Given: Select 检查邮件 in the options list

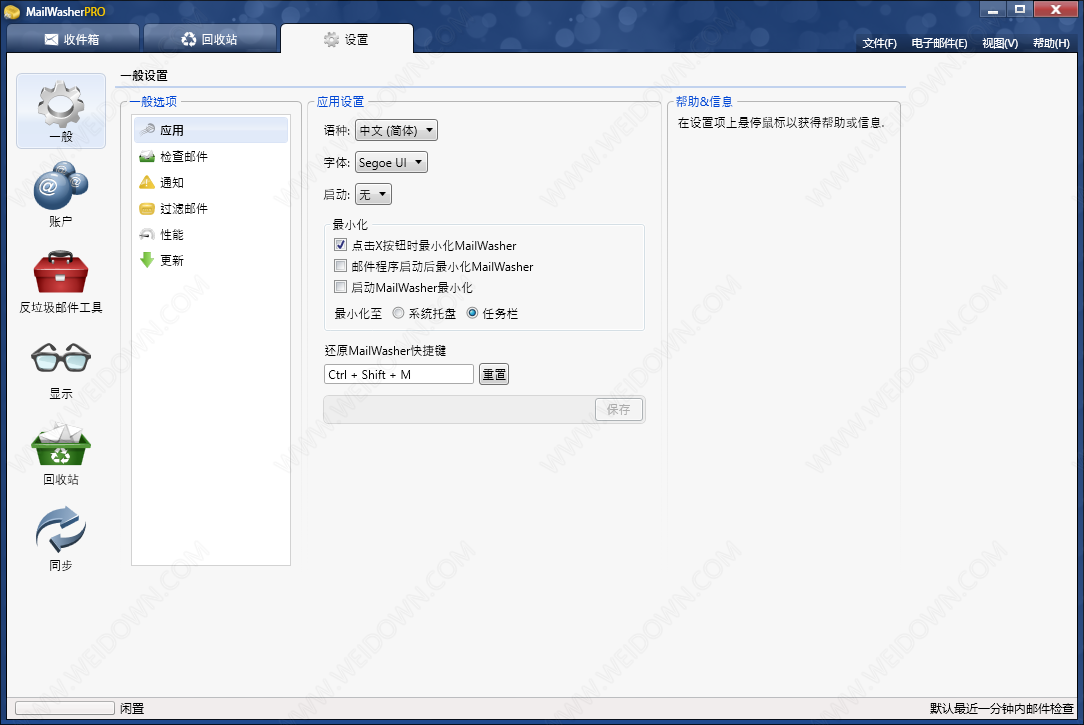Looking at the screenshot, I should [211, 156].
